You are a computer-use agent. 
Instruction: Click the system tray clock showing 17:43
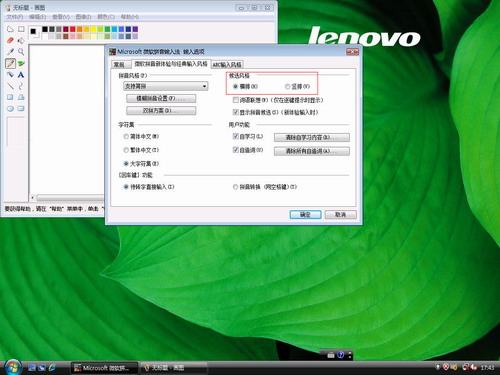click(x=487, y=368)
